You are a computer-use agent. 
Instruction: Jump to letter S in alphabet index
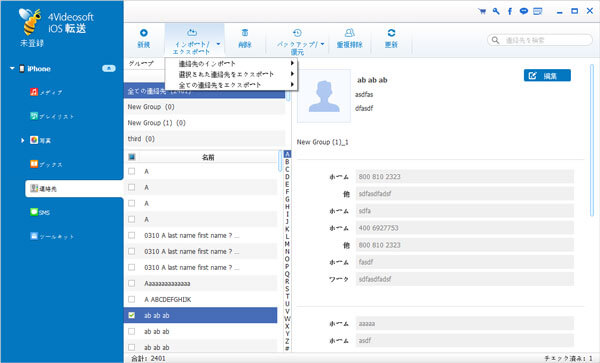(x=287, y=289)
